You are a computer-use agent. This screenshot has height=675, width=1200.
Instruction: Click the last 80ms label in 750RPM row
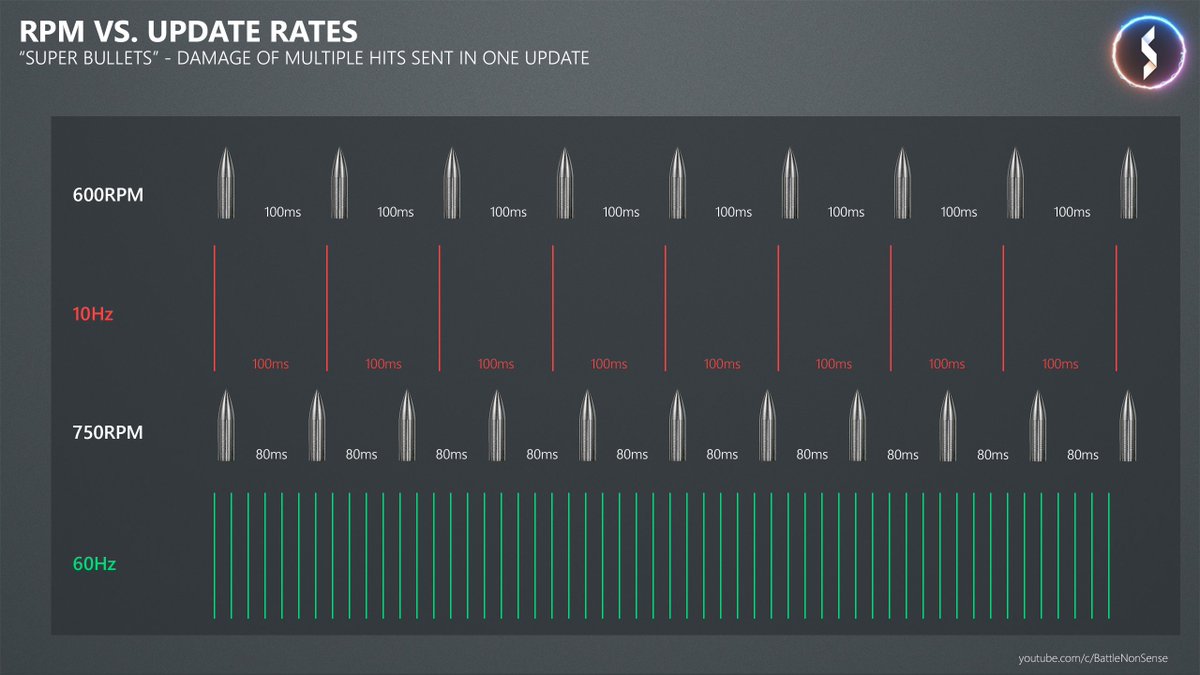[x=1083, y=454]
